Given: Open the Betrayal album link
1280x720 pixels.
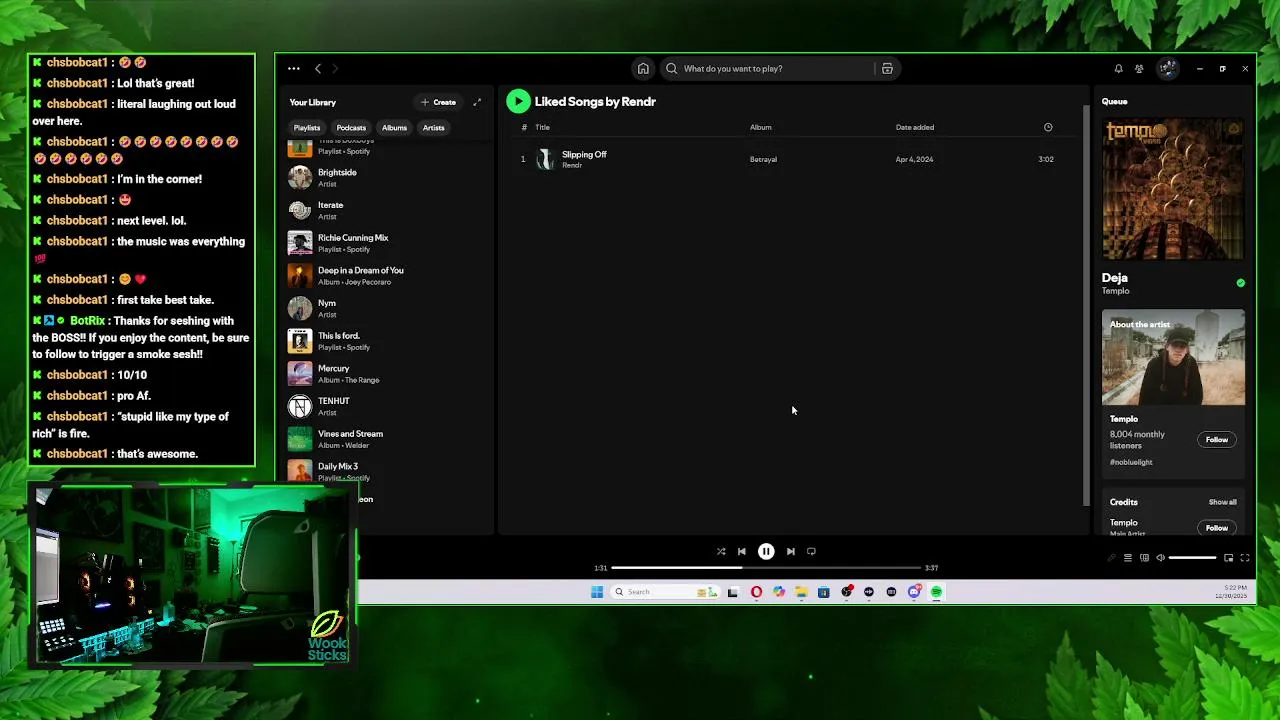Looking at the screenshot, I should (x=763, y=159).
